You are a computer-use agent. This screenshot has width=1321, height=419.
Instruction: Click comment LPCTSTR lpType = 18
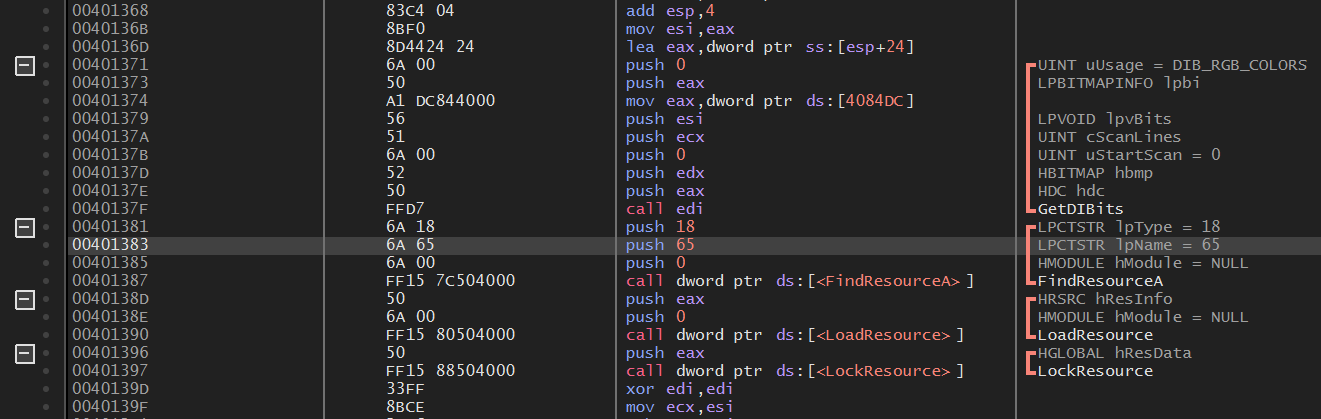[1129, 227]
